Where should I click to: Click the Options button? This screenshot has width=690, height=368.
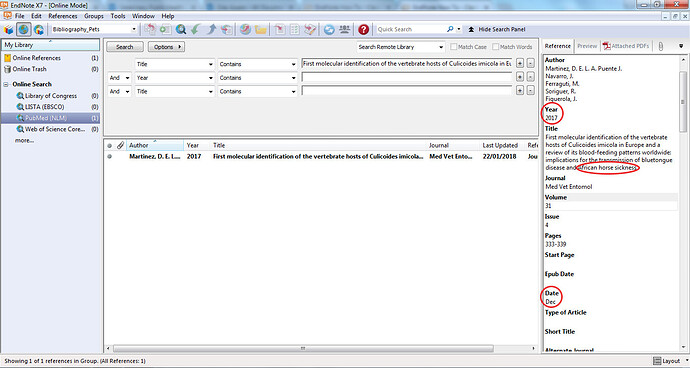166,47
